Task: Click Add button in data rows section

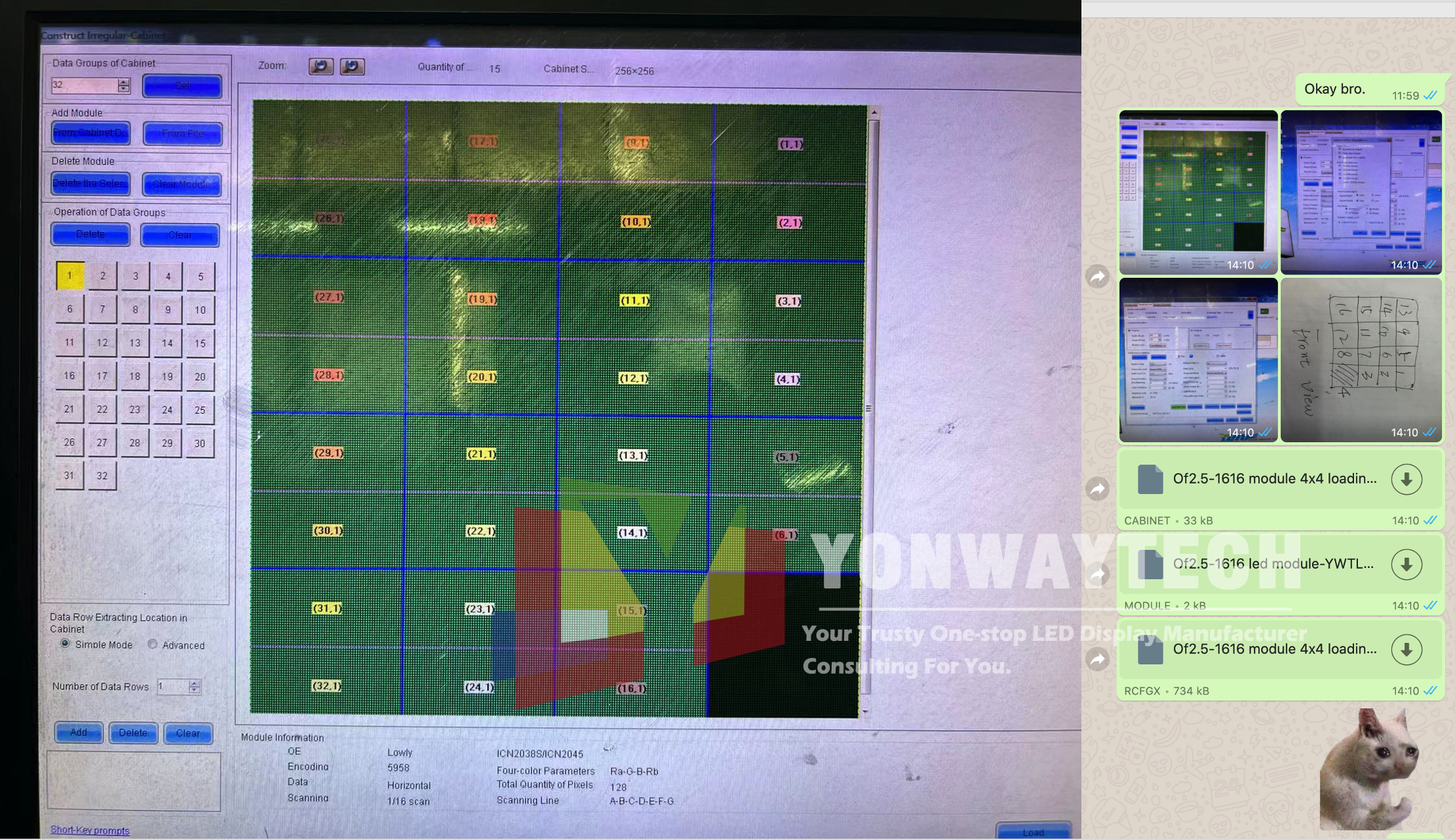Action: 78,731
